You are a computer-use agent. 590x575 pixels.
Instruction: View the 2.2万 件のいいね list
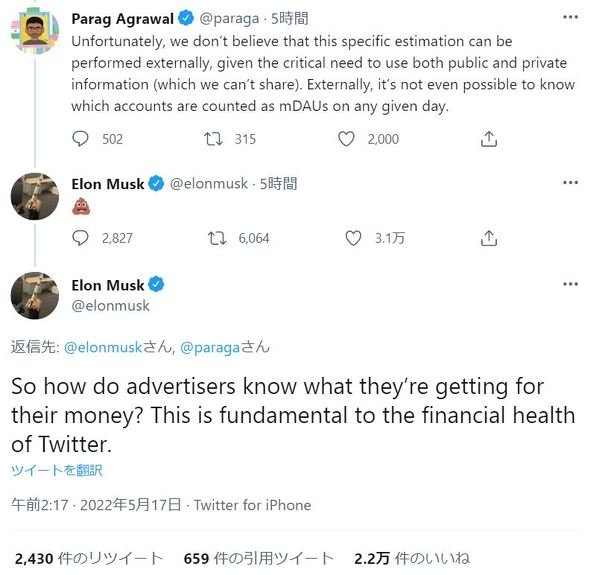pos(412,558)
